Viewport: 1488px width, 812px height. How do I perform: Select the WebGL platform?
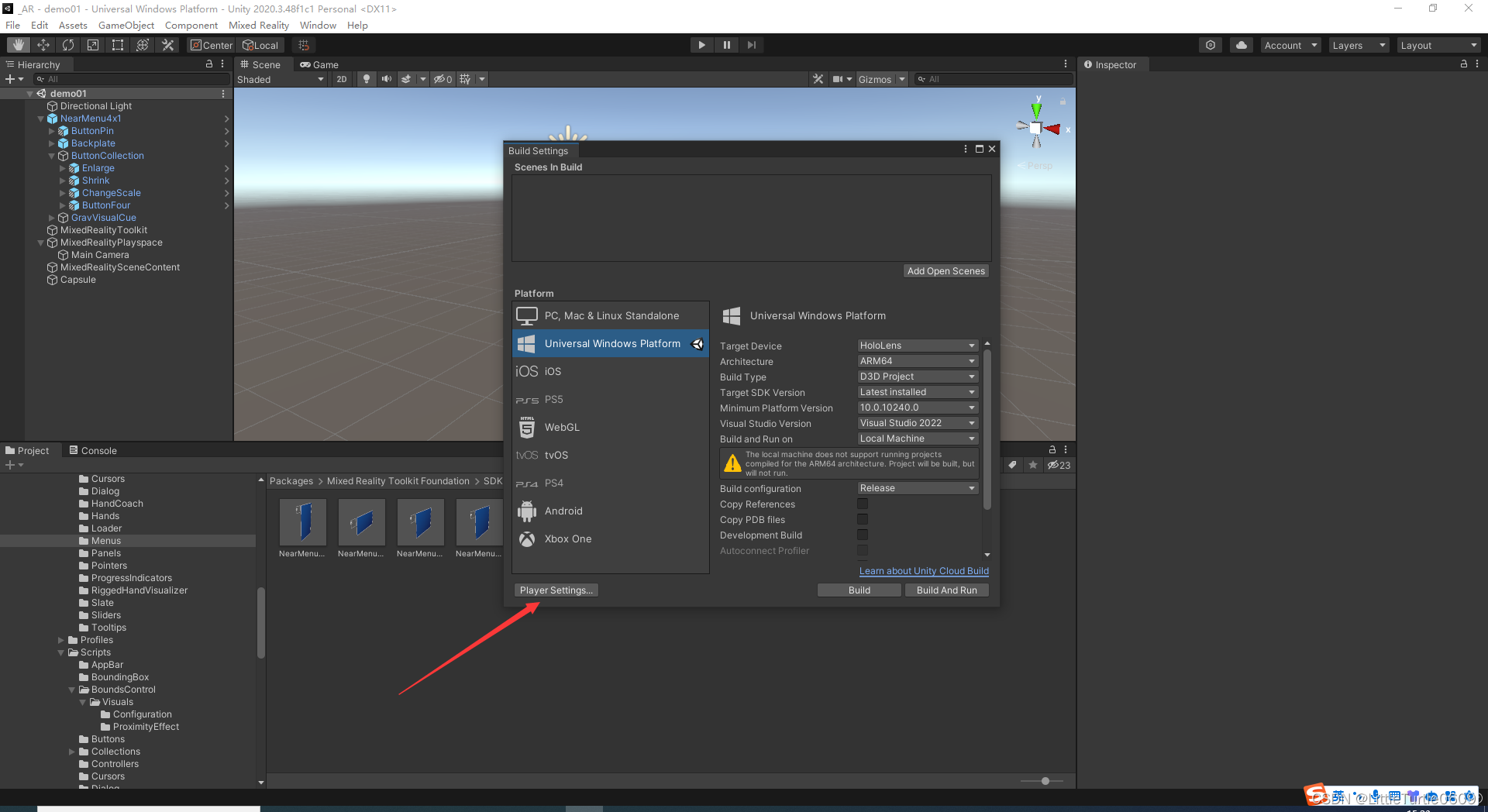[611, 427]
